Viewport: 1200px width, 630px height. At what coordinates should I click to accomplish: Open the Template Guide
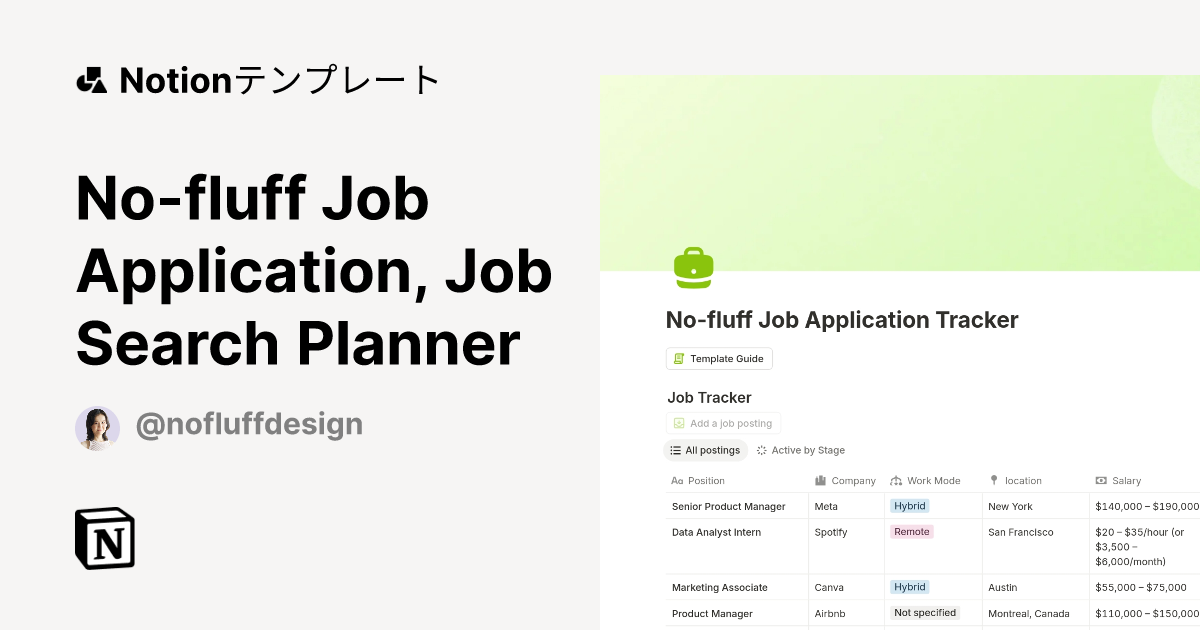(719, 358)
